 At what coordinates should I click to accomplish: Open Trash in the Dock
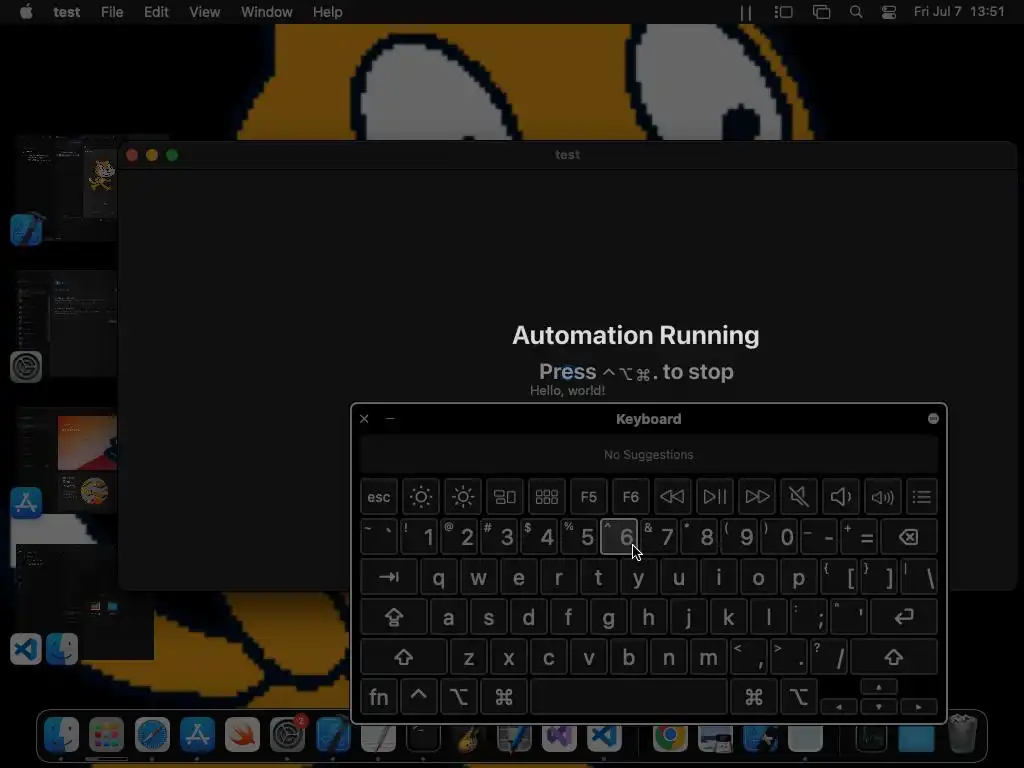coord(963,735)
